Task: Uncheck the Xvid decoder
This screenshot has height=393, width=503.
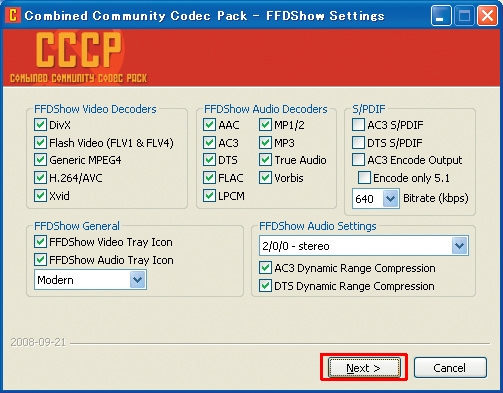Action: 40,196
